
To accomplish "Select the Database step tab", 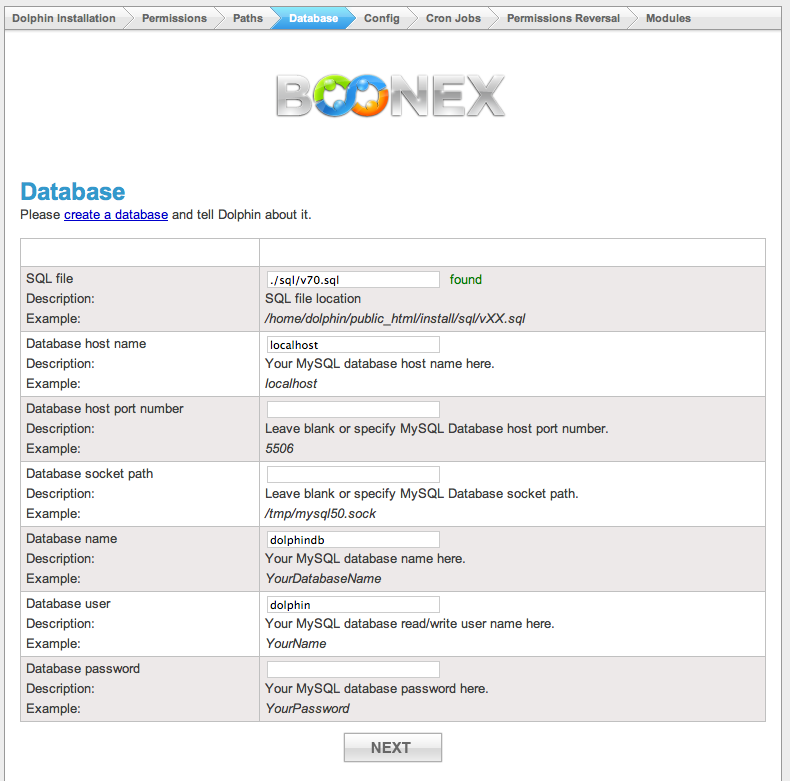I will (313, 18).
